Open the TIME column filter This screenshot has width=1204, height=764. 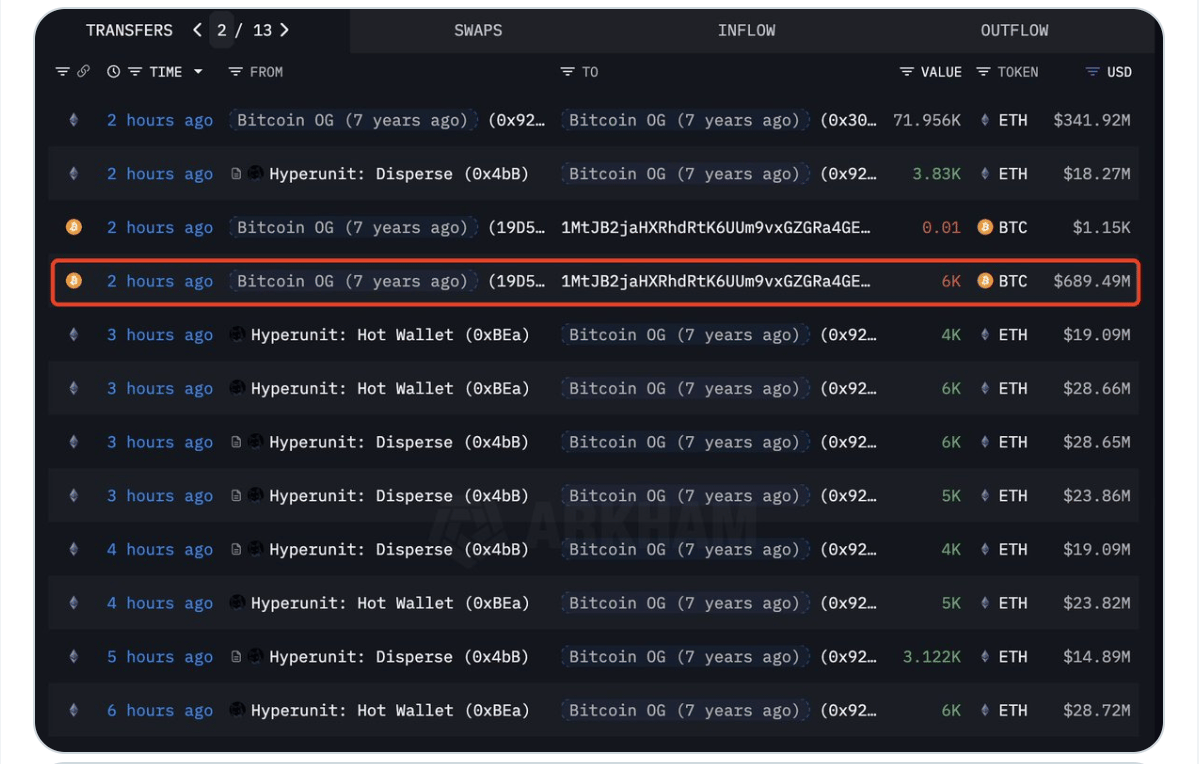[134, 72]
